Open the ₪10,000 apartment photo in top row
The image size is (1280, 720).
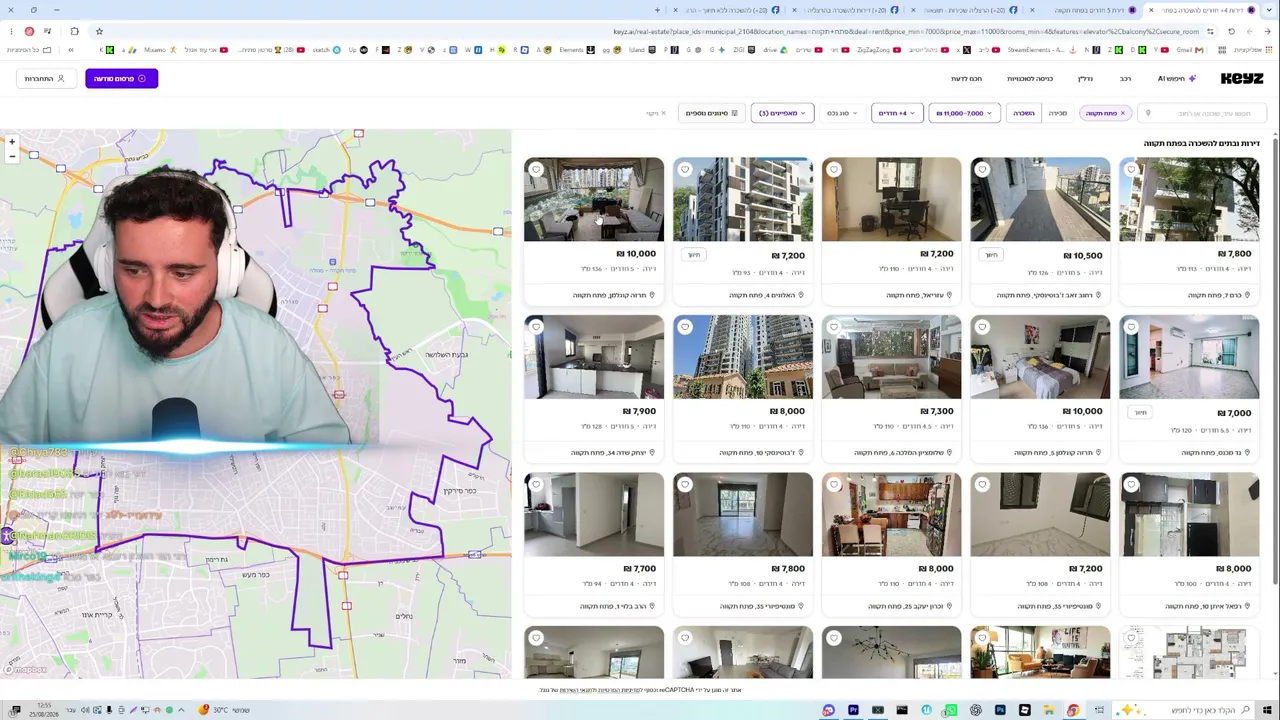[x=594, y=199]
